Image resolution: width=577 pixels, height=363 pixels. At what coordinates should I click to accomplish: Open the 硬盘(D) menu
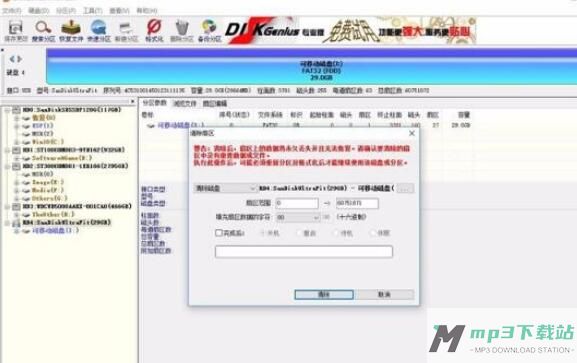pyautogui.click(x=39, y=11)
